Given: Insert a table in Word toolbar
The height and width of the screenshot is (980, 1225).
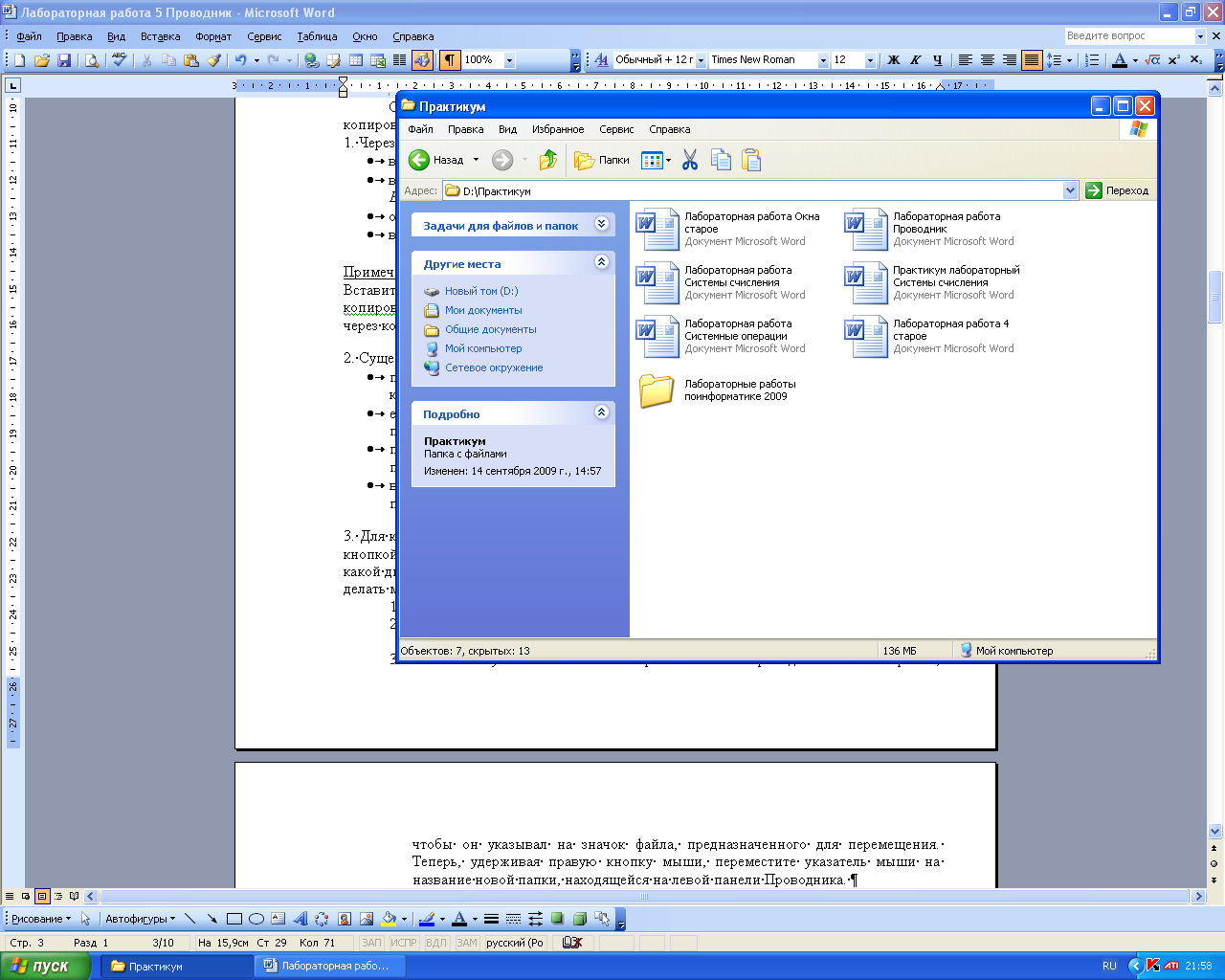Looking at the screenshot, I should coord(356,60).
